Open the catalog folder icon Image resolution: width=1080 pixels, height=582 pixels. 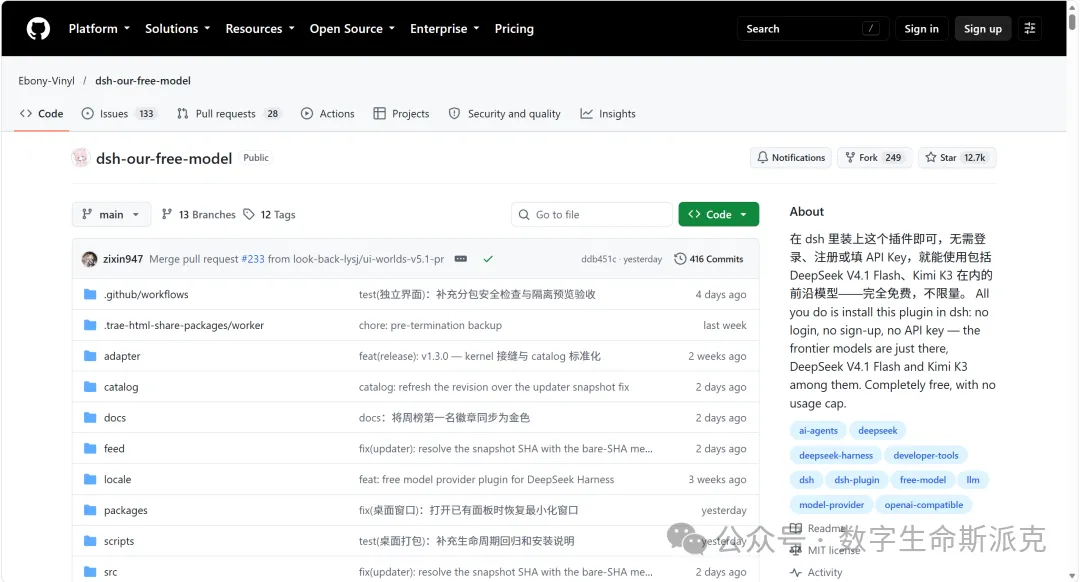click(x=90, y=387)
